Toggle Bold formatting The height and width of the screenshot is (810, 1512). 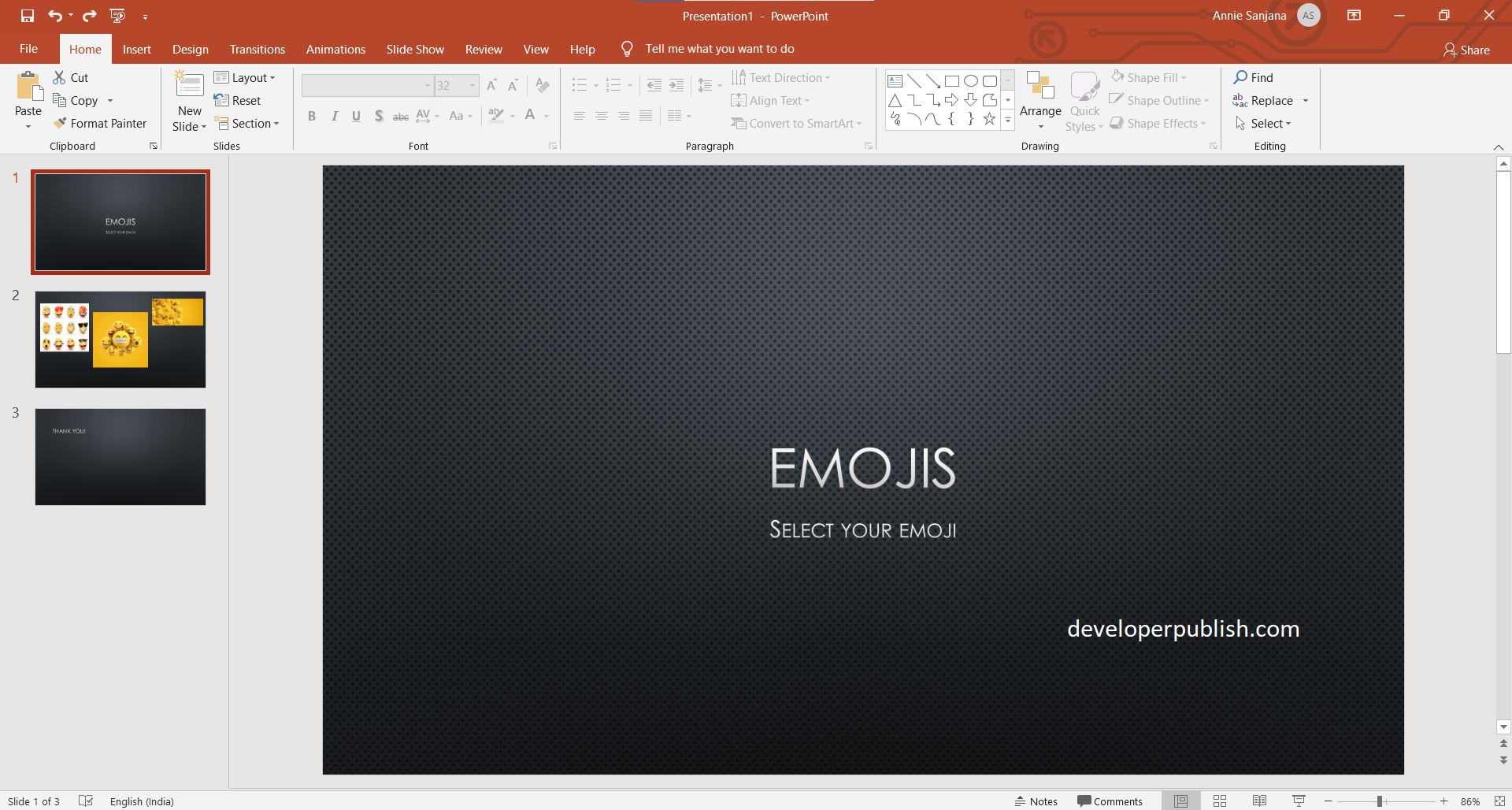tap(312, 116)
